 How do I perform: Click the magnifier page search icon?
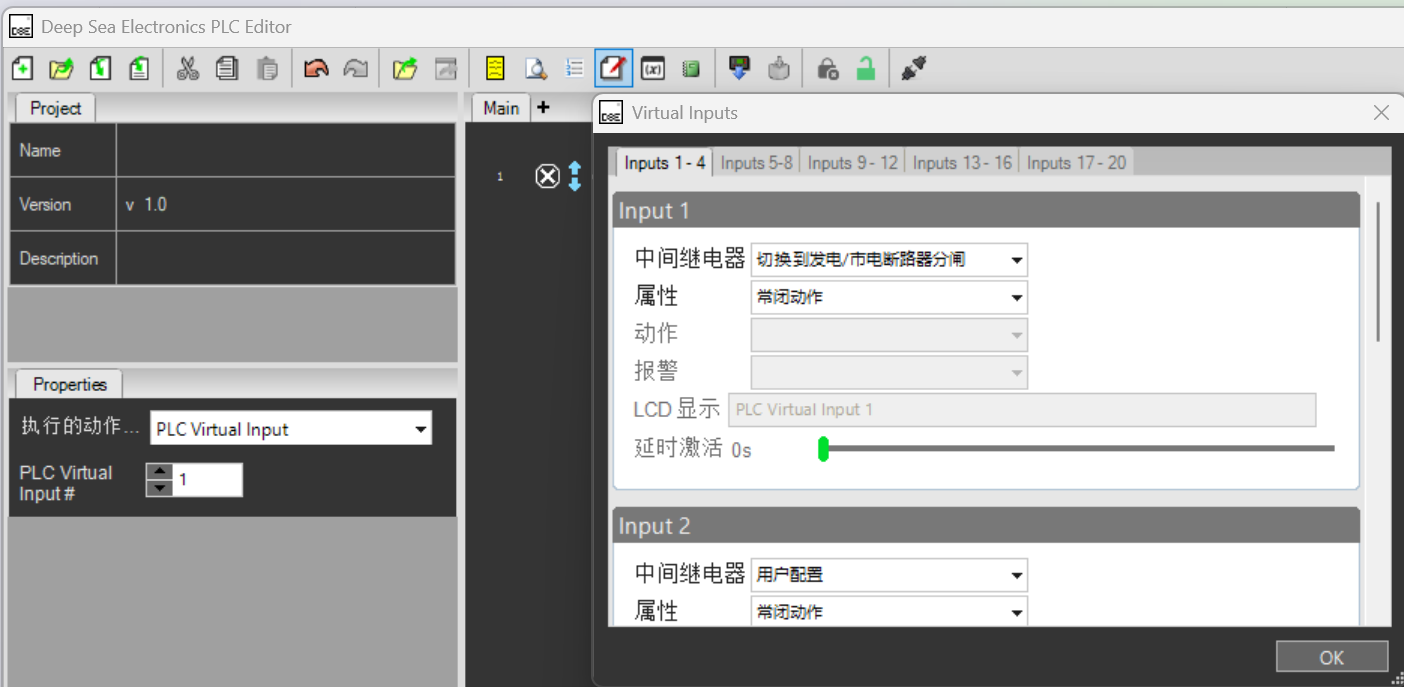tap(535, 69)
